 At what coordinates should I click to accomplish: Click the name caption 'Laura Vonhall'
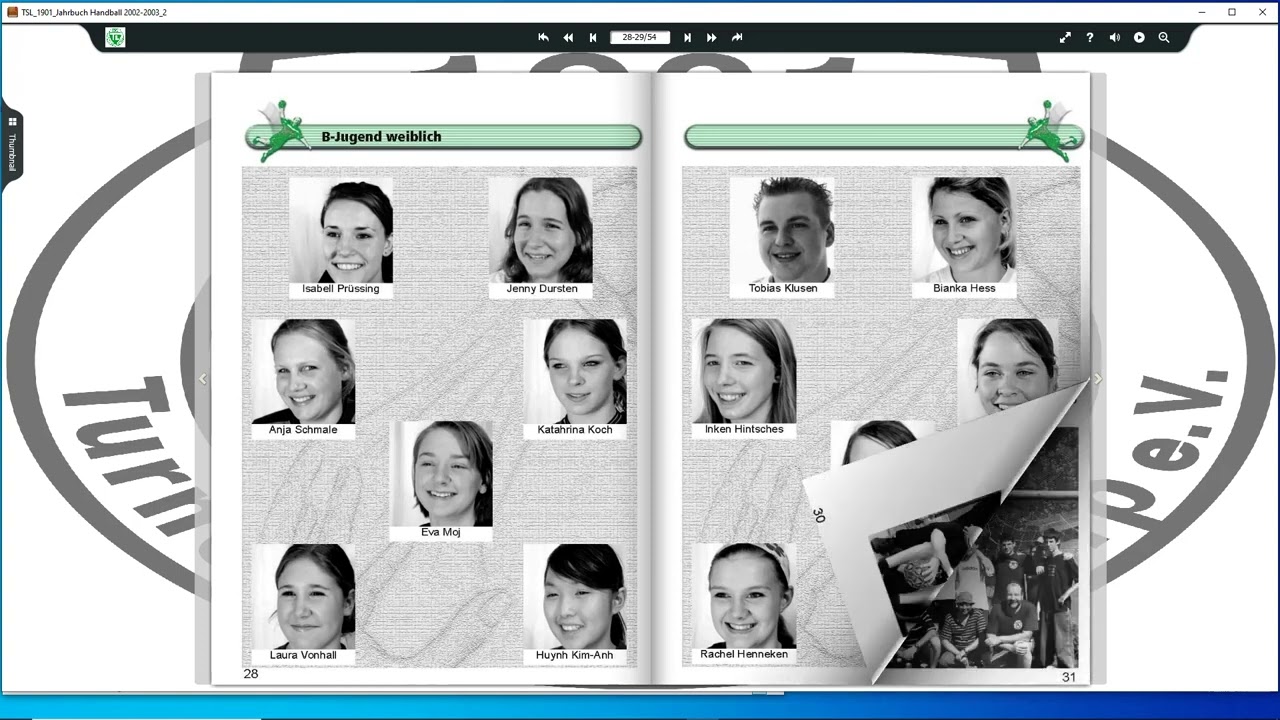tap(303, 656)
